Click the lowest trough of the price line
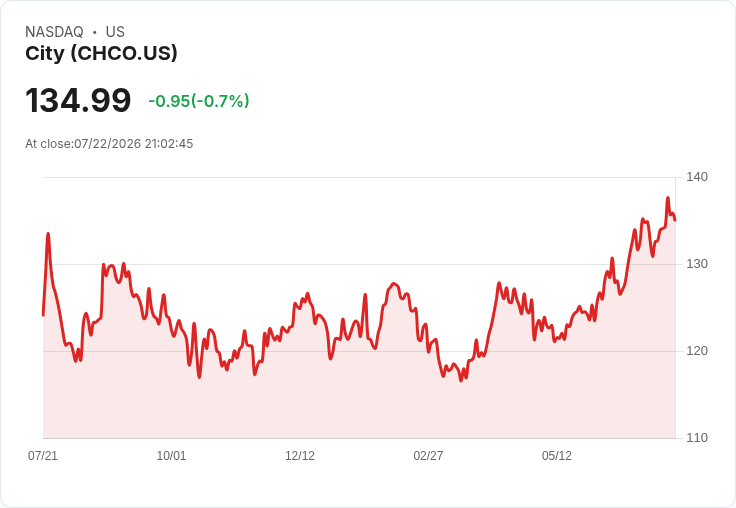 (461, 380)
